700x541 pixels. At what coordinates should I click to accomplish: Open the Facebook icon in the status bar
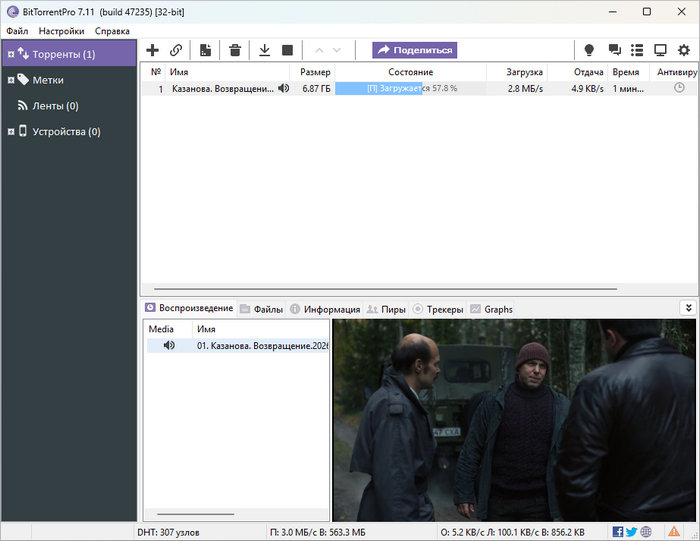(x=618, y=532)
